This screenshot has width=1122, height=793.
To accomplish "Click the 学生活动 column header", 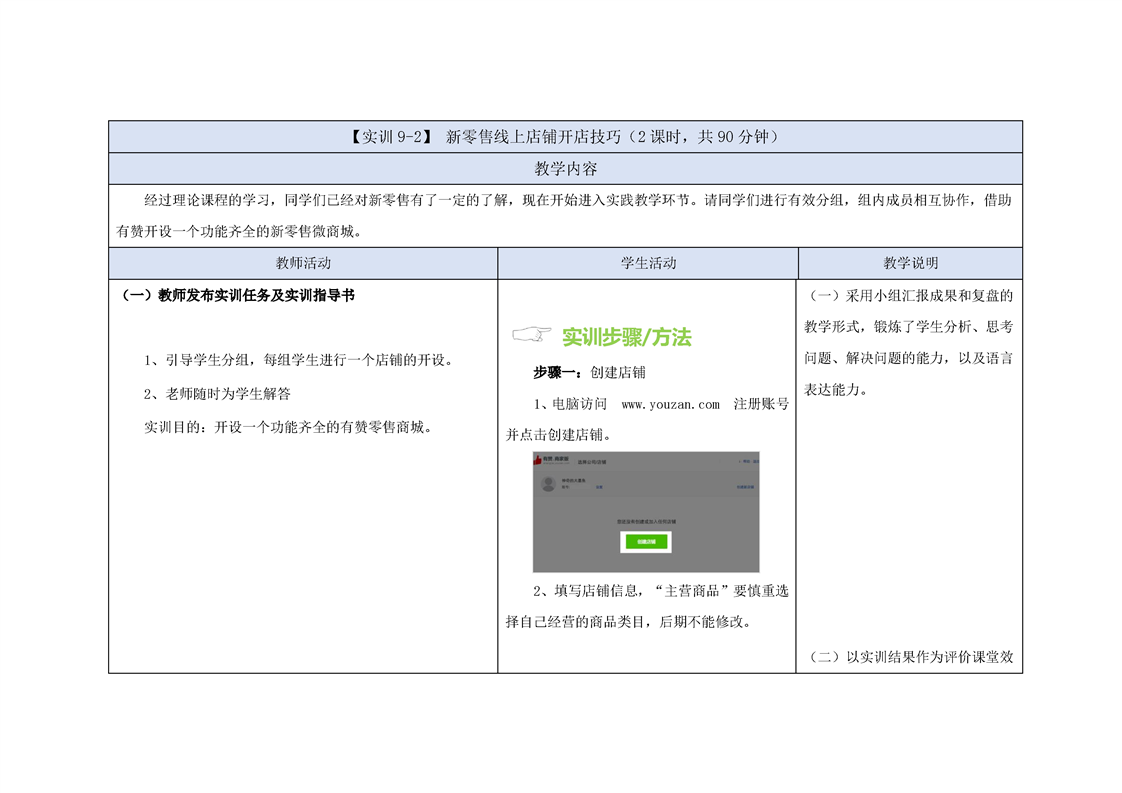I will click(648, 264).
